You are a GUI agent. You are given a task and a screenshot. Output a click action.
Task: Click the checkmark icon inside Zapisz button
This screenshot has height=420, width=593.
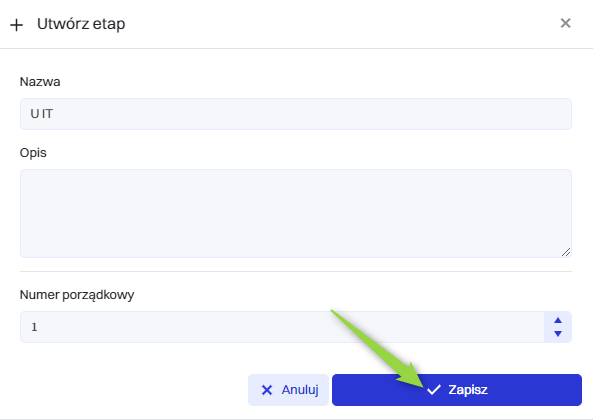[434, 389]
